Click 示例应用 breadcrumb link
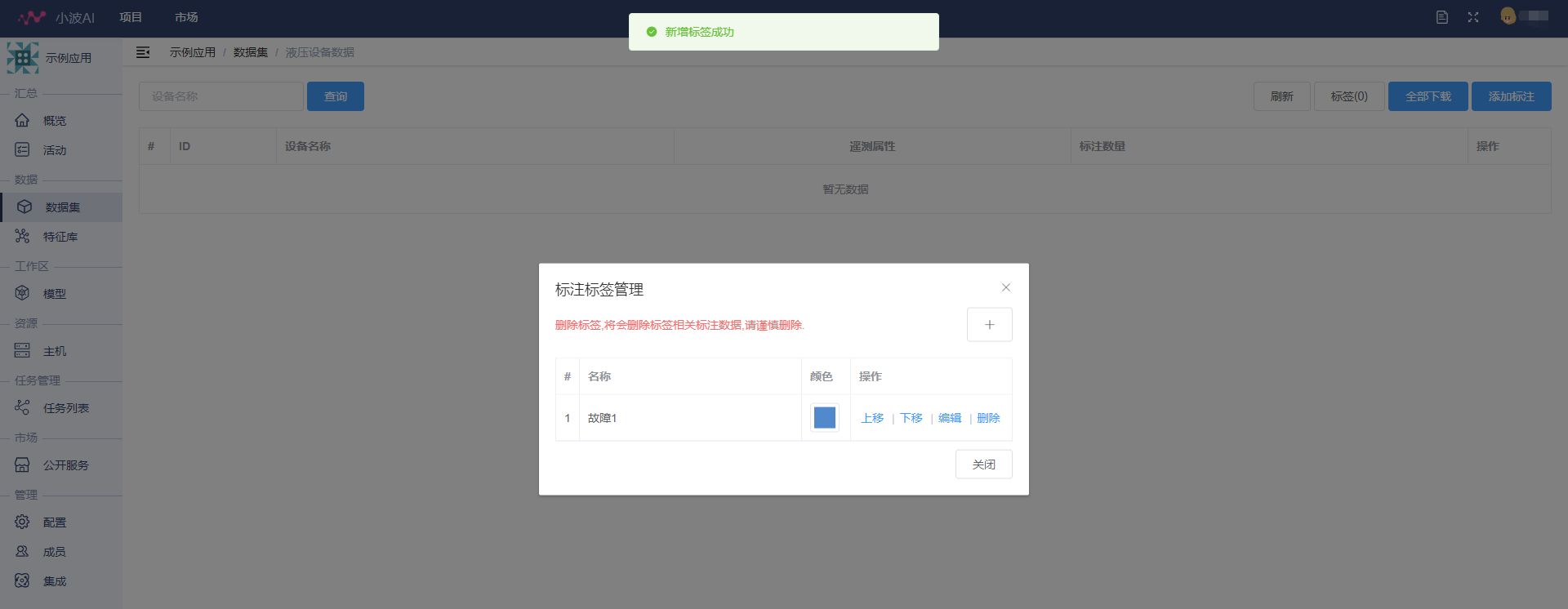The width and height of the screenshot is (1568, 609). coord(193,52)
